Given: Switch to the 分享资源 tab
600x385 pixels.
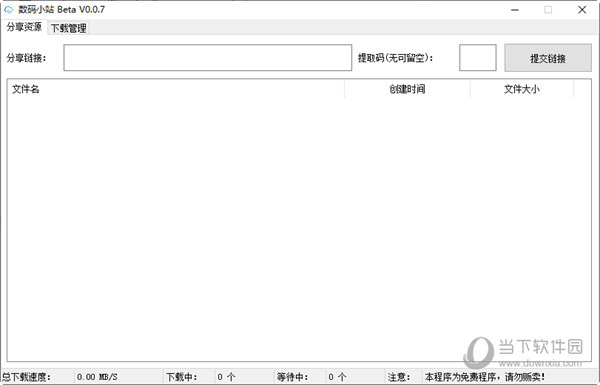Looking at the screenshot, I should [24, 27].
